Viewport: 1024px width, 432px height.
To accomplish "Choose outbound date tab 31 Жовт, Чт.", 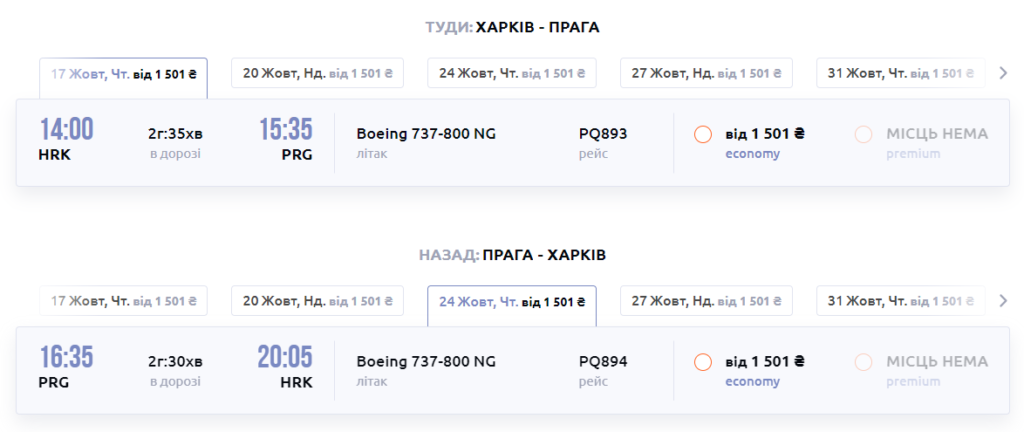I will [901, 73].
